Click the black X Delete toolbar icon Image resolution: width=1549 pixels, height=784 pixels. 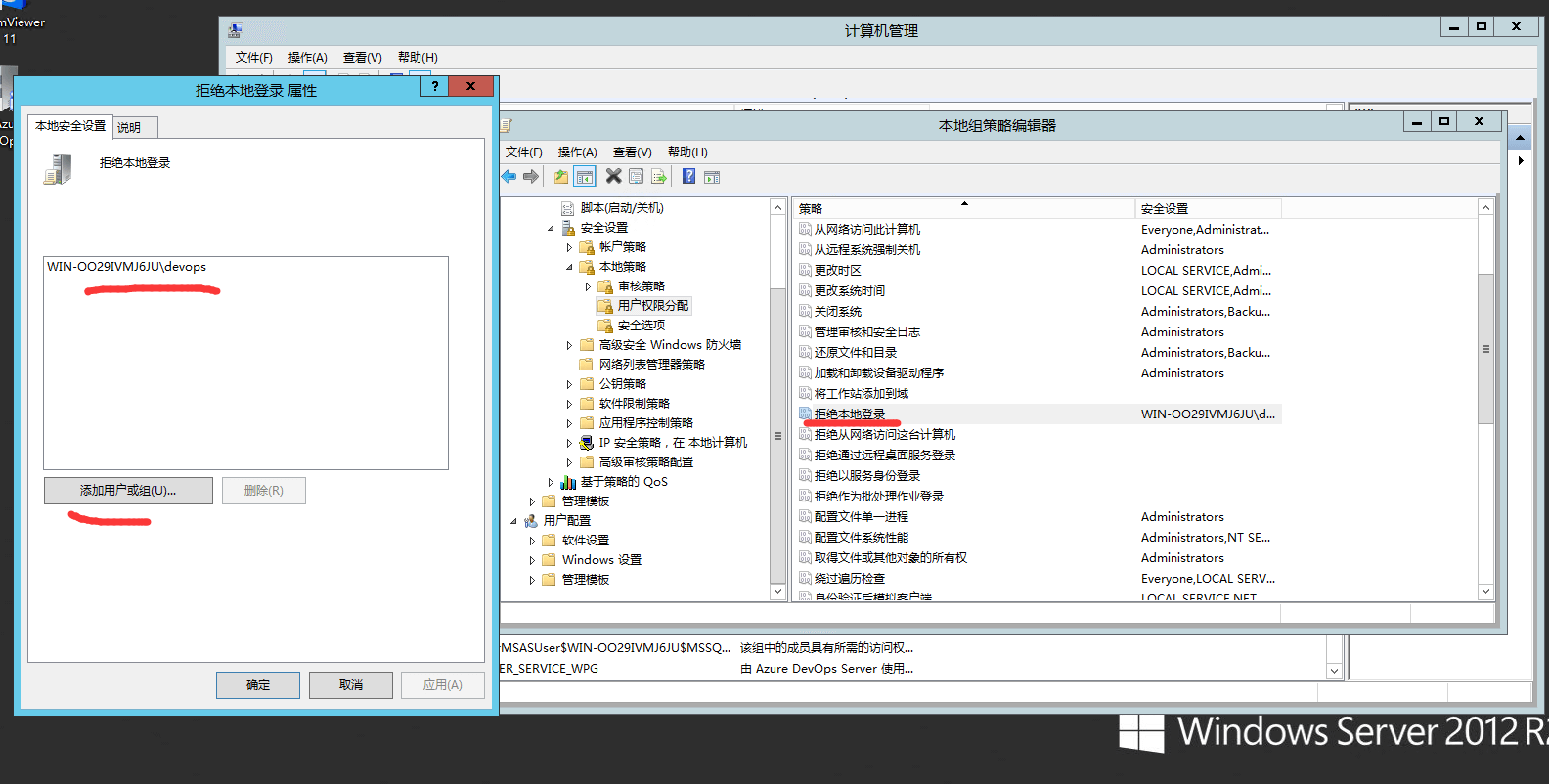pyautogui.click(x=613, y=176)
